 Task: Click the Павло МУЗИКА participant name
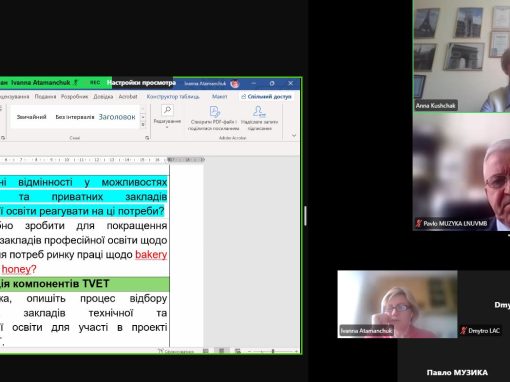click(x=457, y=372)
